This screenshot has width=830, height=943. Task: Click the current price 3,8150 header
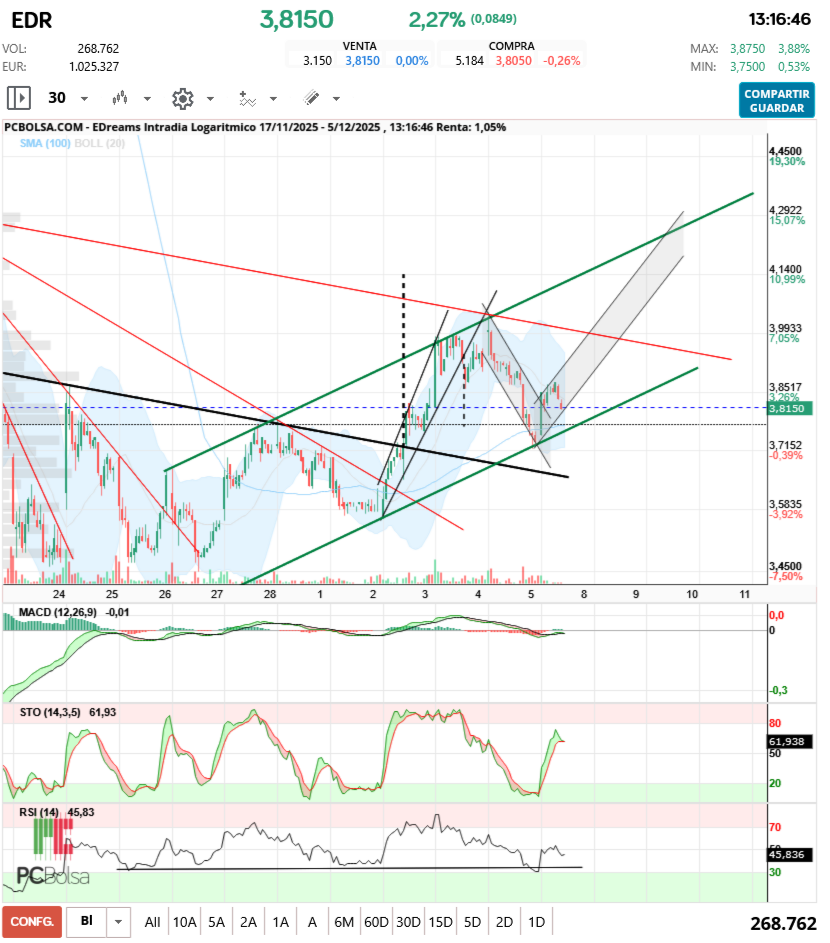click(x=297, y=20)
